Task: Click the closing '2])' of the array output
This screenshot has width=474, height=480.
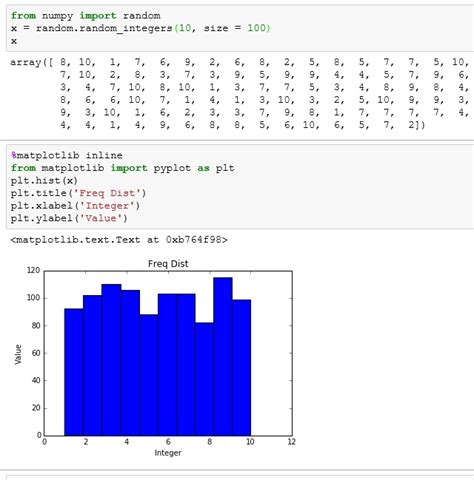Action: click(417, 125)
